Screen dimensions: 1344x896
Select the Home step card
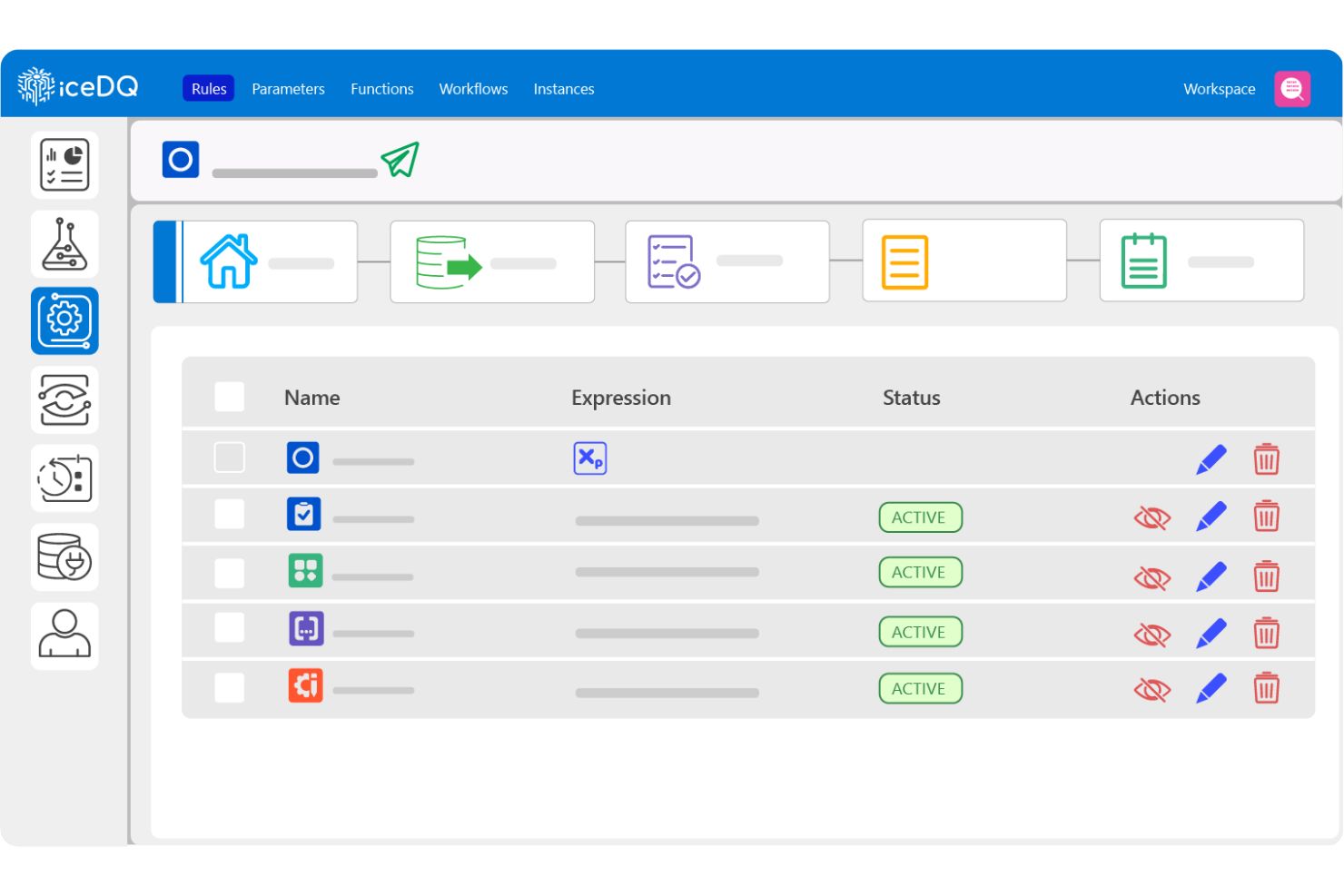pos(255,261)
